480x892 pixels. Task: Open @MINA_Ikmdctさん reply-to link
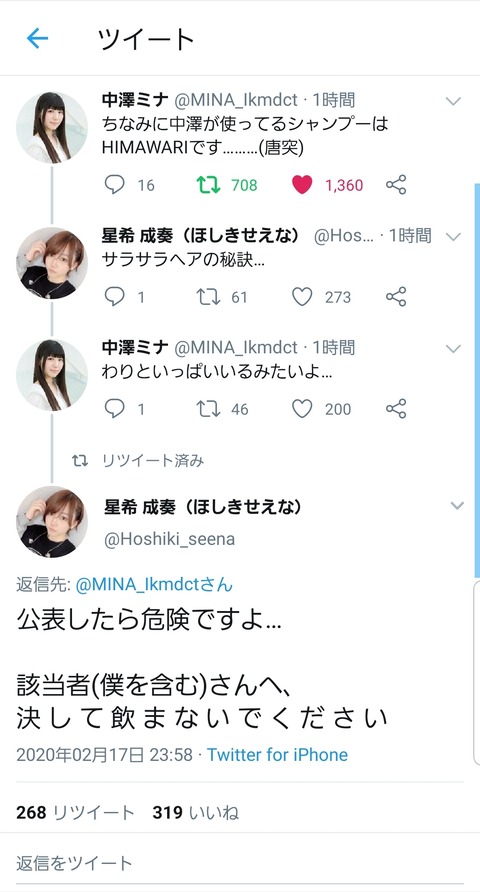154,585
